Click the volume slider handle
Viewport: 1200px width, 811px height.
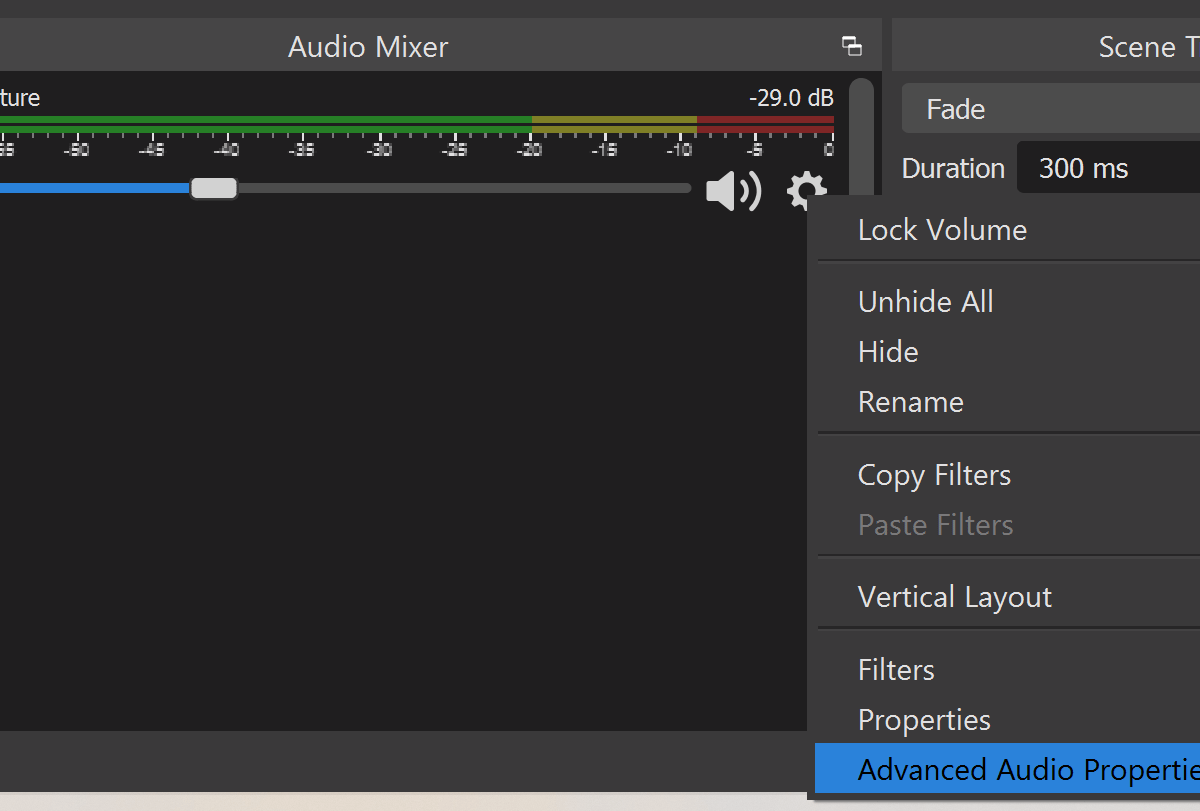214,188
